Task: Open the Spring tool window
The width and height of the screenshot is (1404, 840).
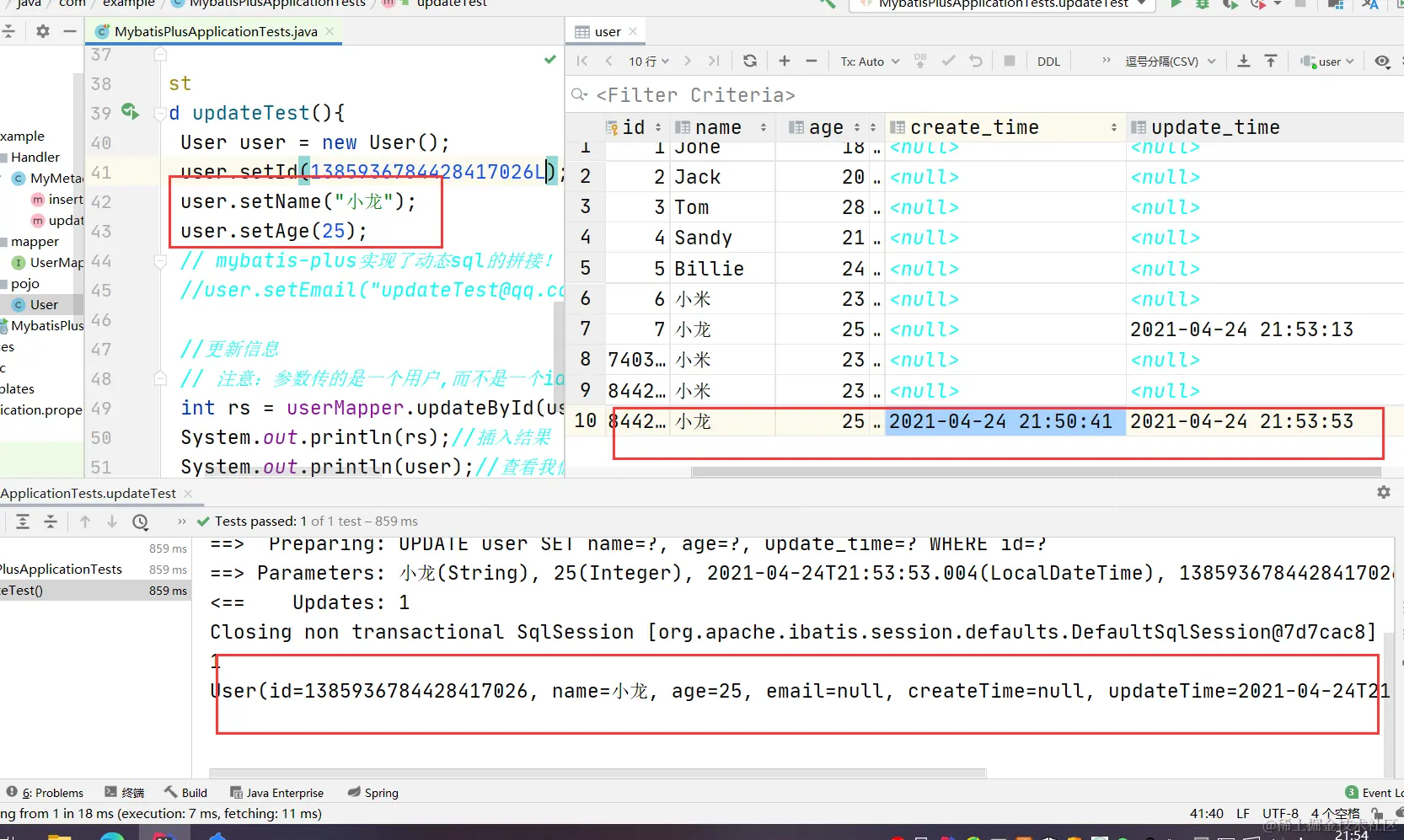Action: (x=372, y=793)
